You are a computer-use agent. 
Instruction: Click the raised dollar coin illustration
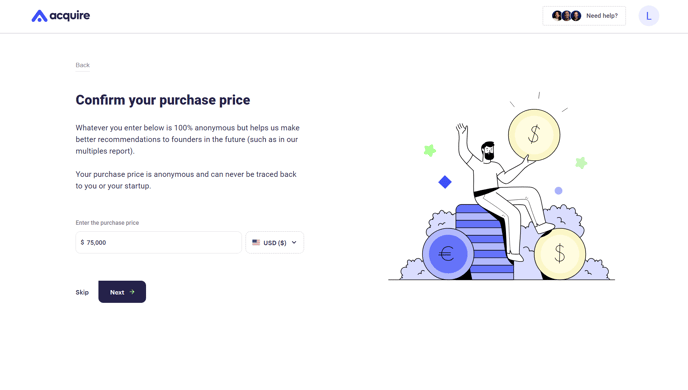[x=534, y=134]
